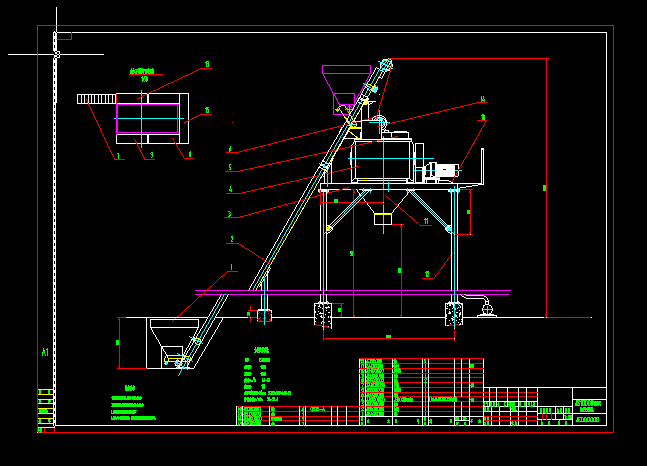Select the right diagonal brace of the frame

pyautogui.click(x=429, y=210)
